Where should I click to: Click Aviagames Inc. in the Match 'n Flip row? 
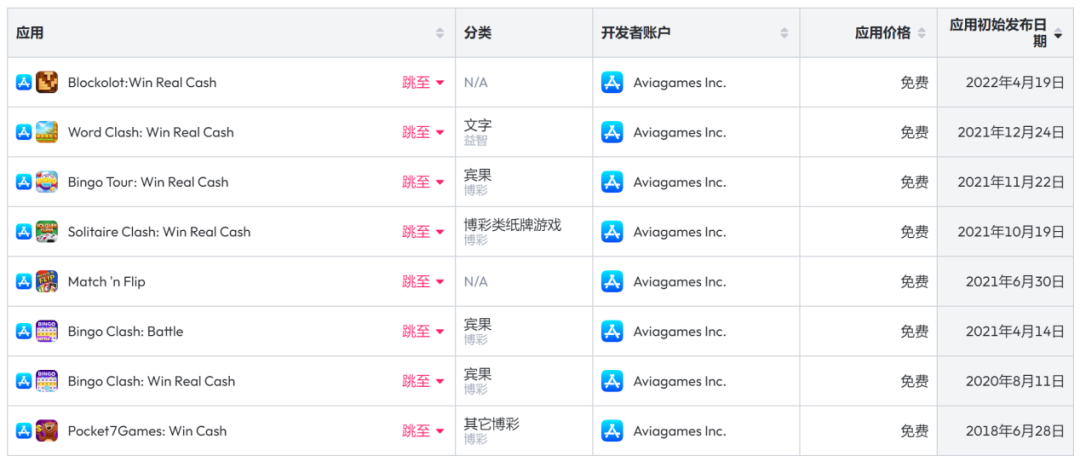(680, 282)
